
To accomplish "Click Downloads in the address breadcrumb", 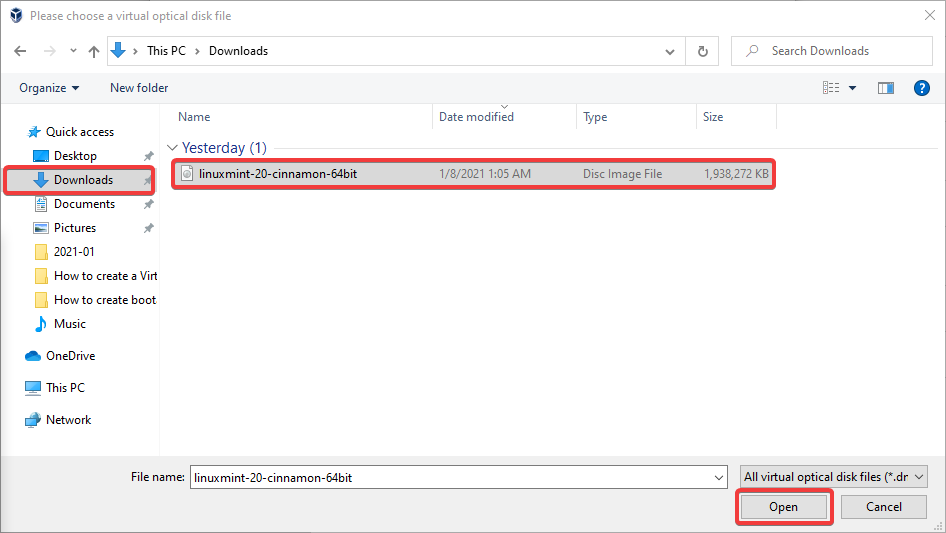I will point(238,51).
